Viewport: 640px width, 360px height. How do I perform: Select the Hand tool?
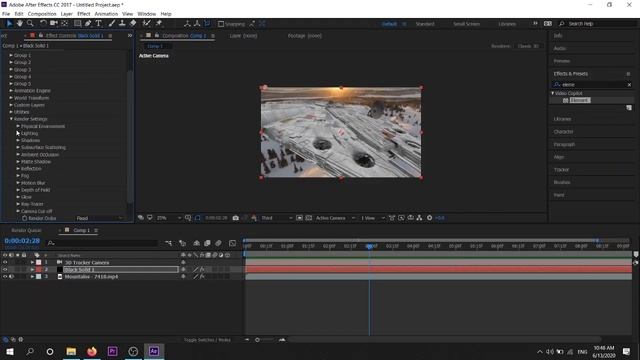tap(20, 24)
